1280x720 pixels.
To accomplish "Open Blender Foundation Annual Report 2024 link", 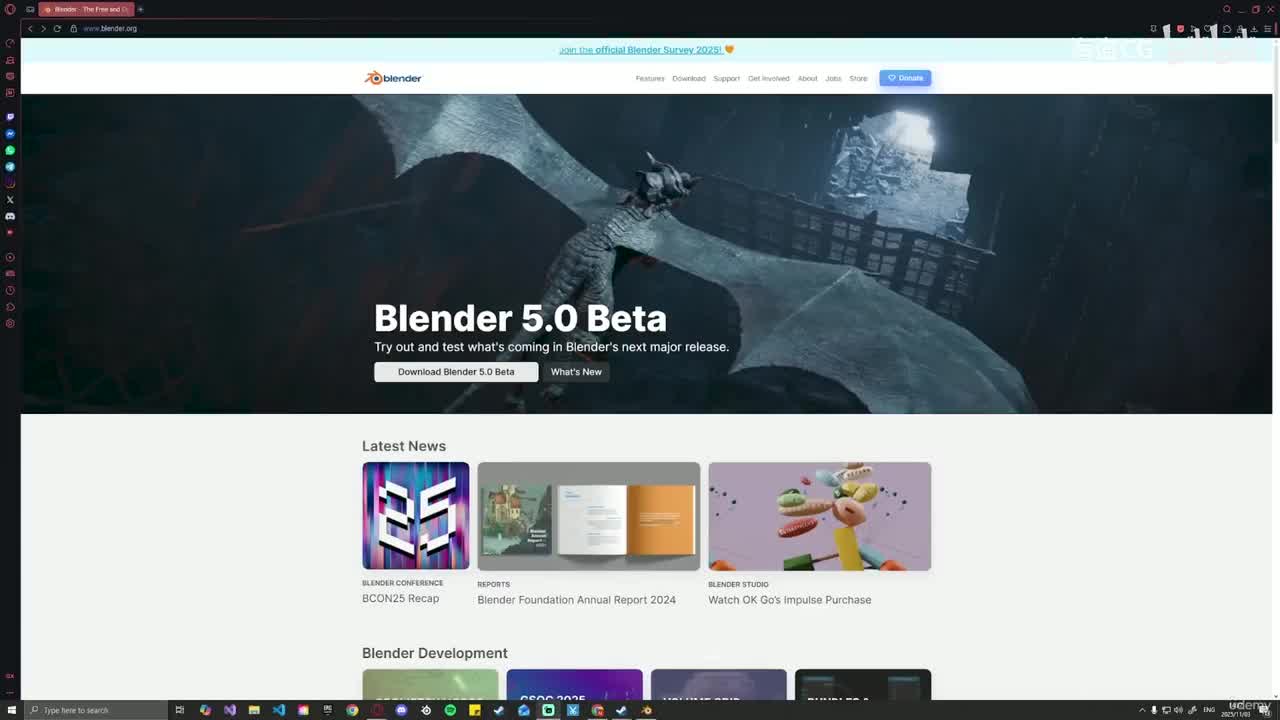I will tap(576, 600).
